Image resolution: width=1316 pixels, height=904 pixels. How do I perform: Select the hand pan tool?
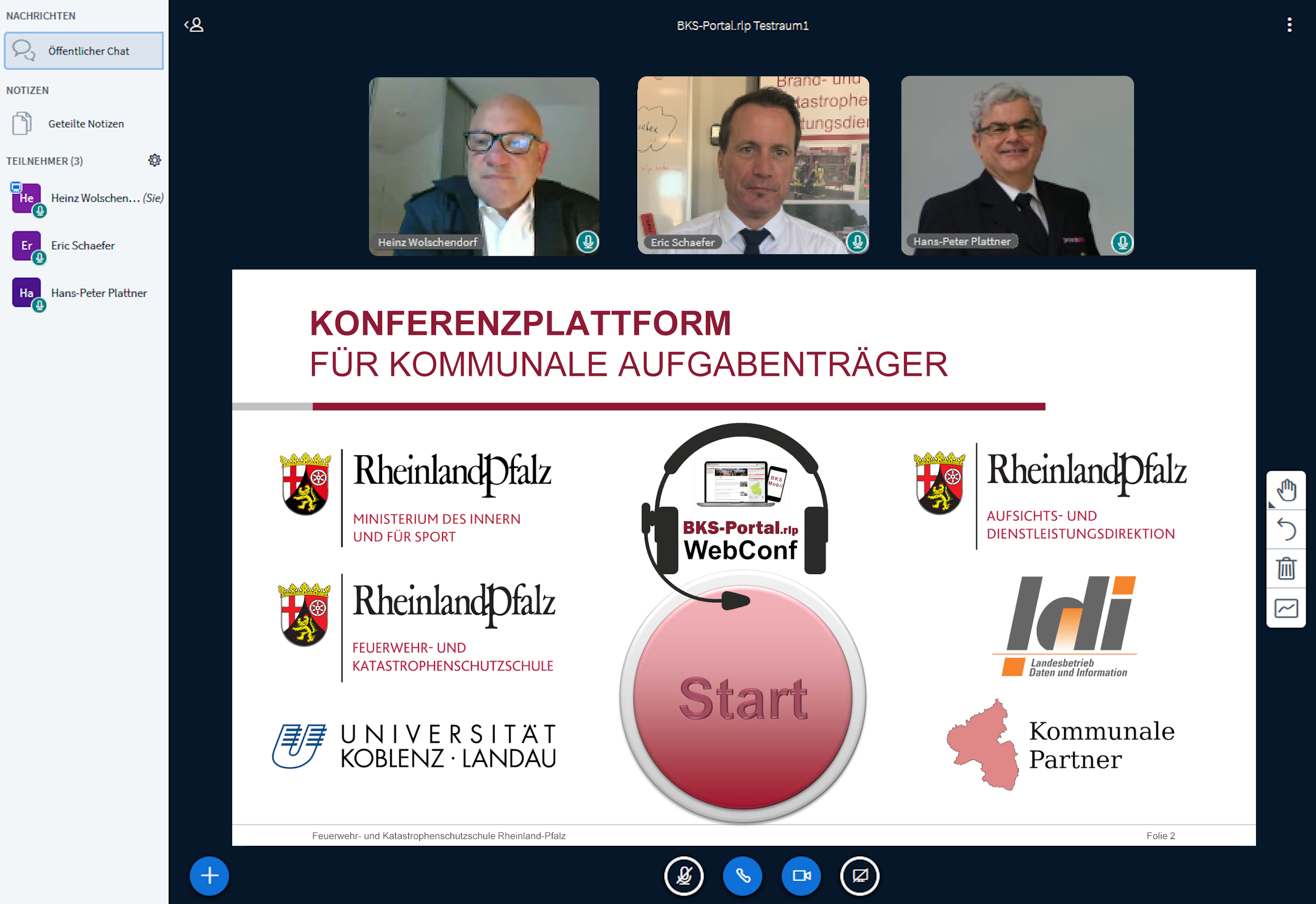tap(1286, 490)
